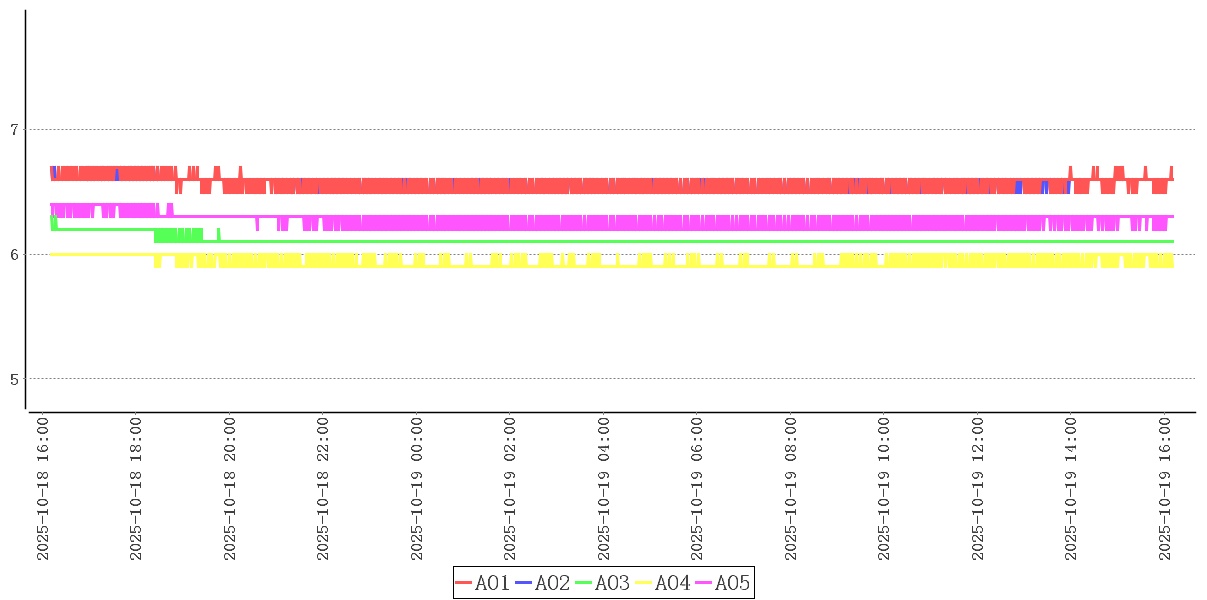1207x600 pixels.
Task: Click the blue A02 legend color marker
Action: (523, 583)
